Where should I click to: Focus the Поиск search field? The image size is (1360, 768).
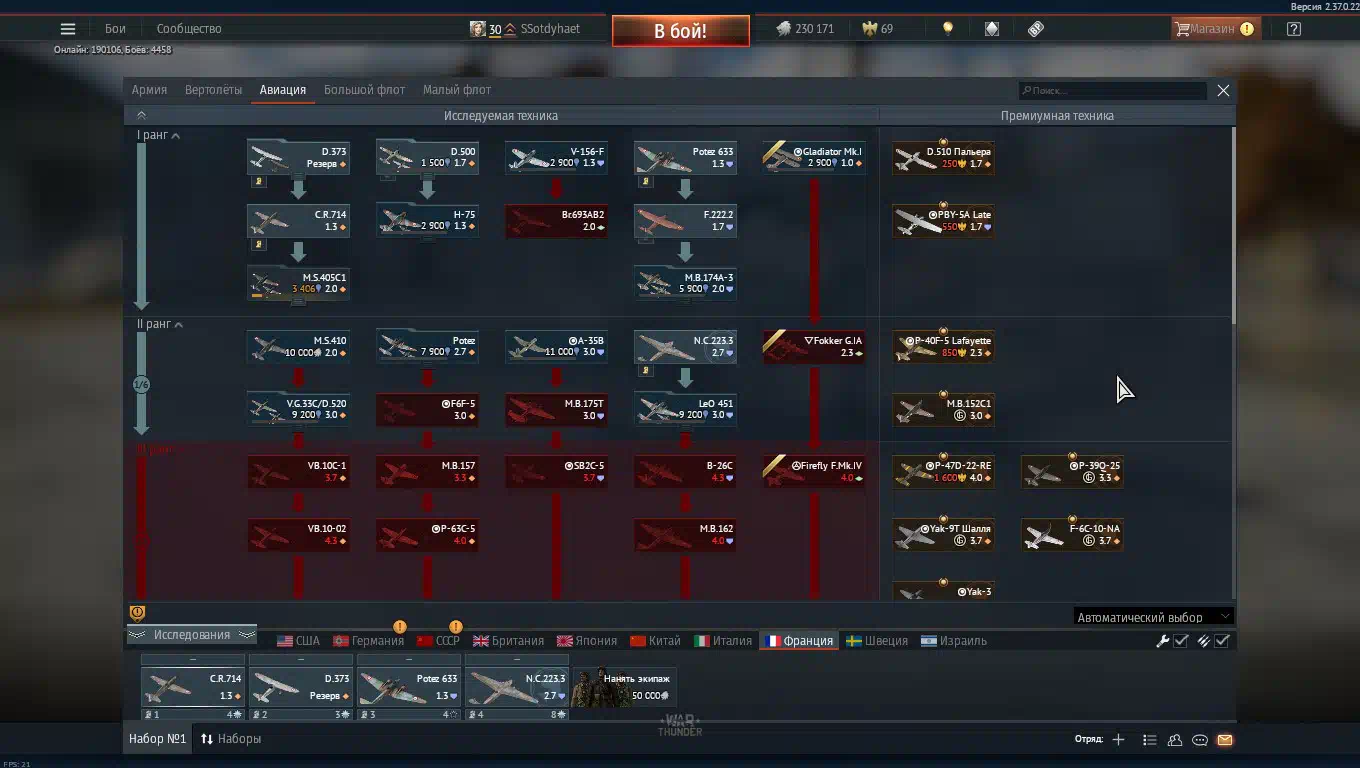1113,90
